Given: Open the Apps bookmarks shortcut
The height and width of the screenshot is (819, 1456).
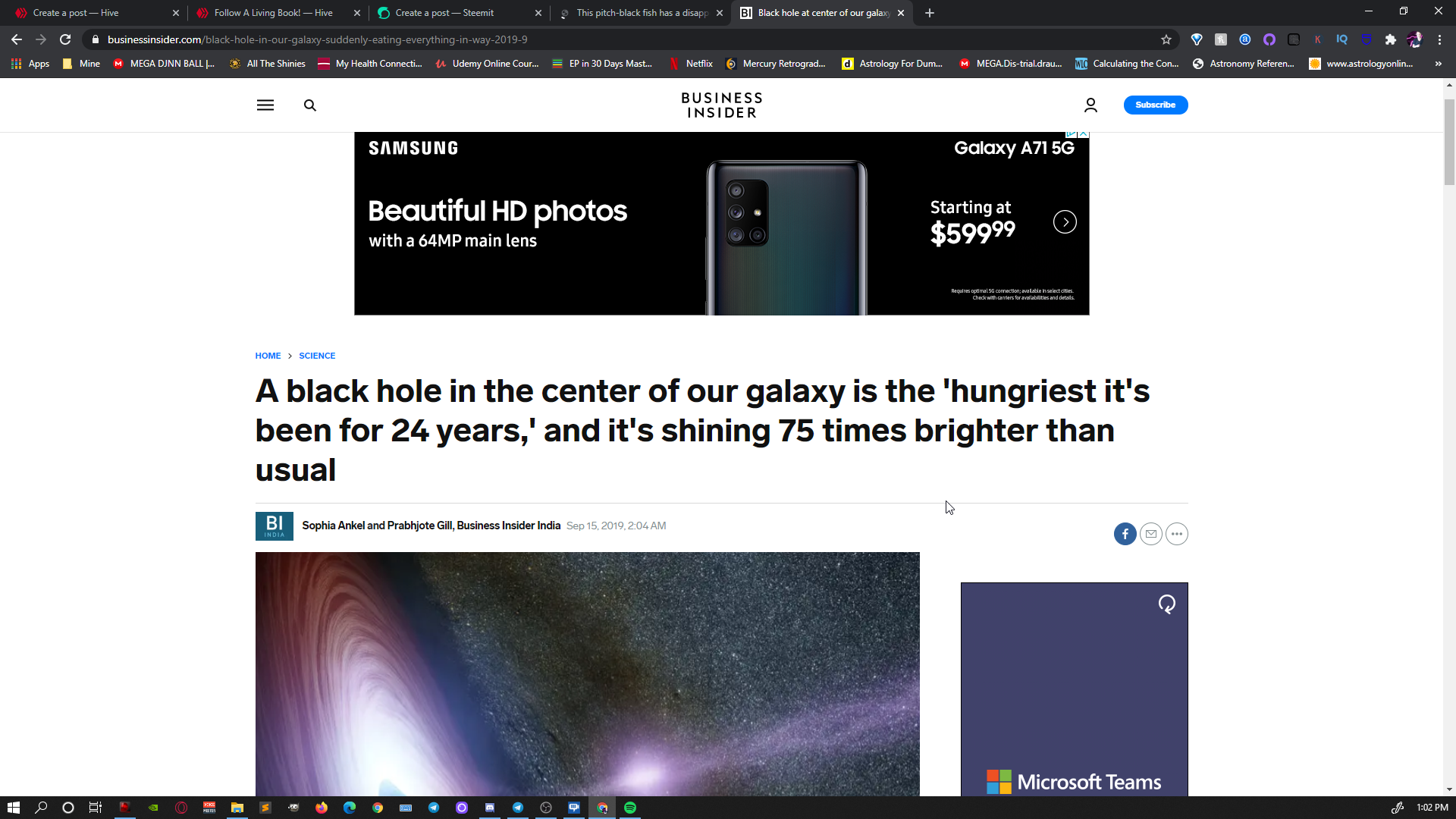Looking at the screenshot, I should coord(30,64).
